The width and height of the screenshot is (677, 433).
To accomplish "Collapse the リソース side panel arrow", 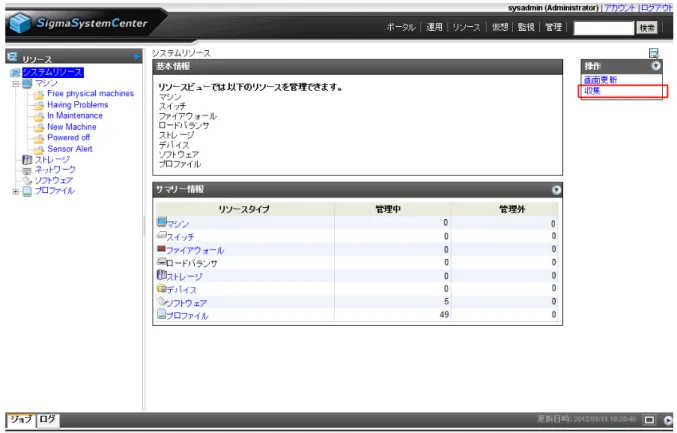I will (137, 57).
